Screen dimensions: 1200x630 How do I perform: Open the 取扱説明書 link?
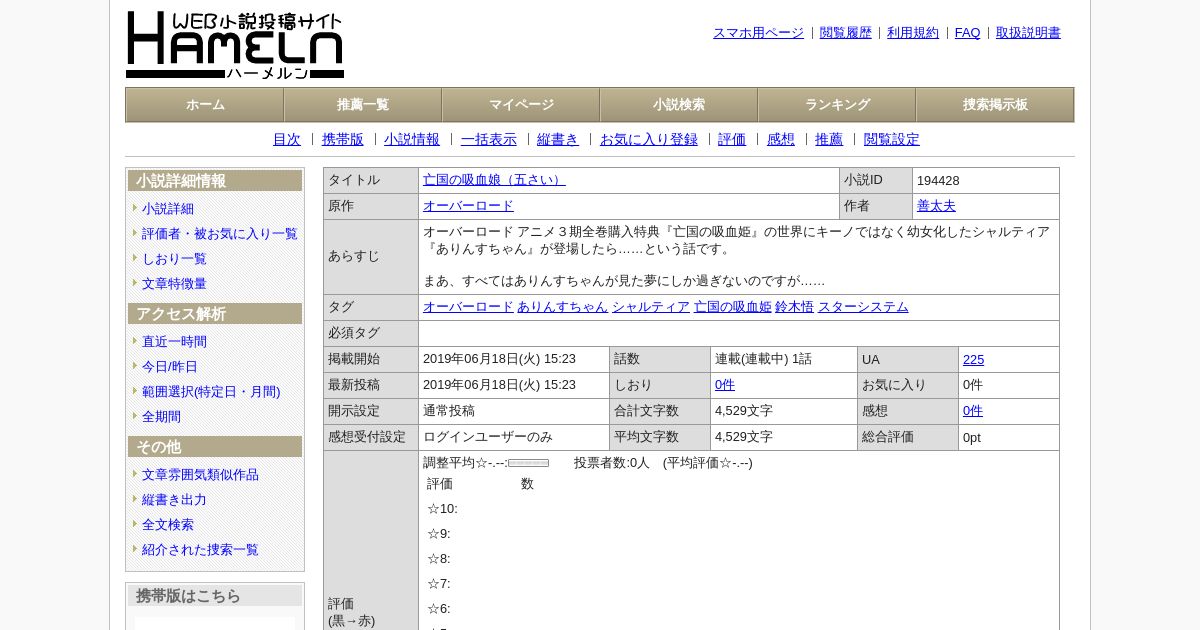[1028, 33]
